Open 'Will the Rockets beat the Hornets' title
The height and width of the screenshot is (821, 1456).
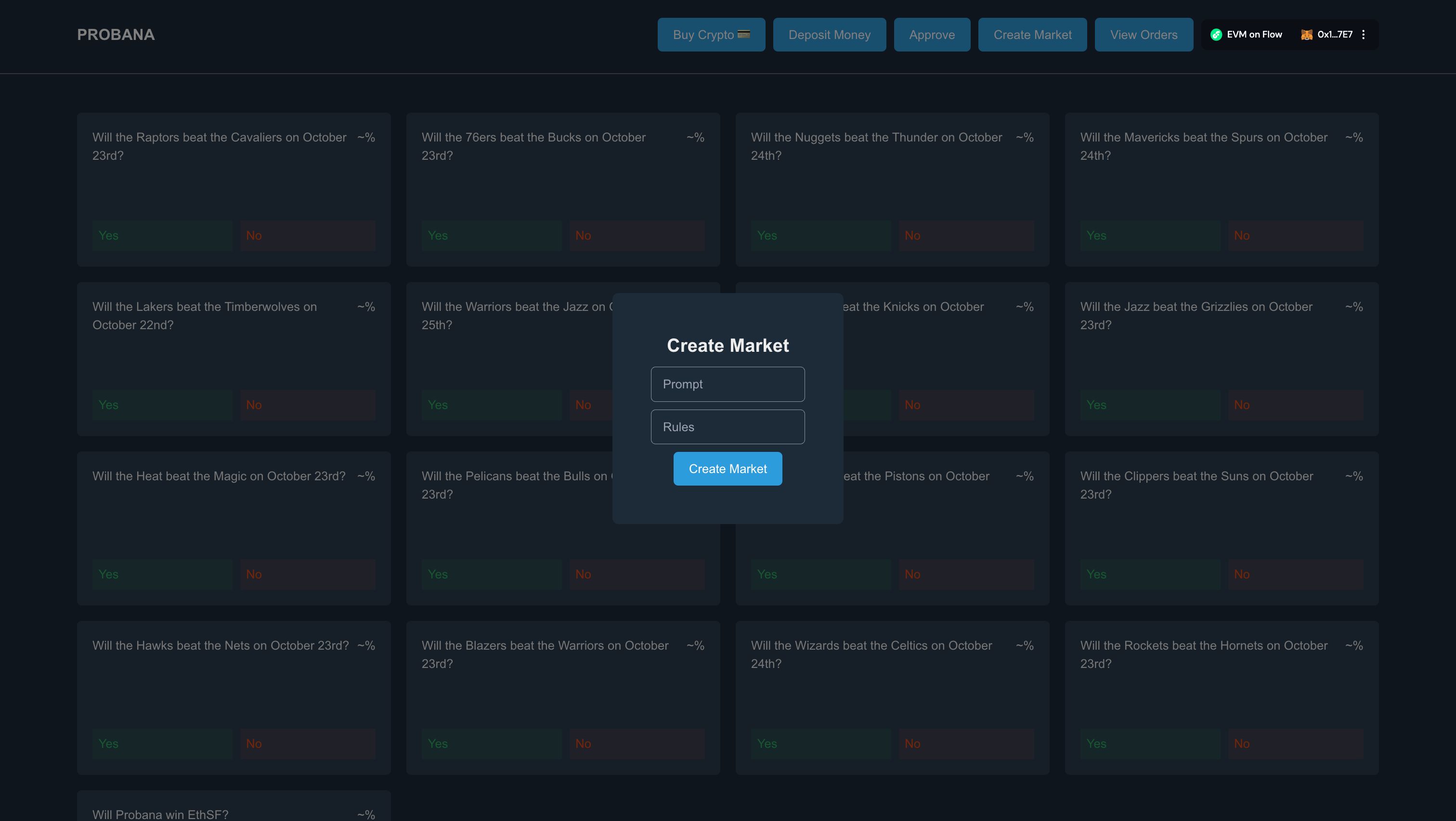tap(1204, 655)
